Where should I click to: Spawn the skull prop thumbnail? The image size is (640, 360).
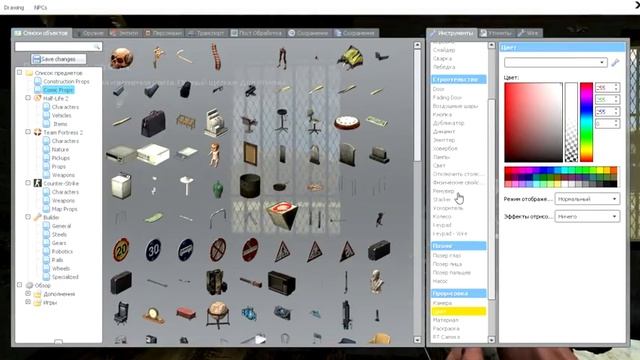click(x=122, y=58)
